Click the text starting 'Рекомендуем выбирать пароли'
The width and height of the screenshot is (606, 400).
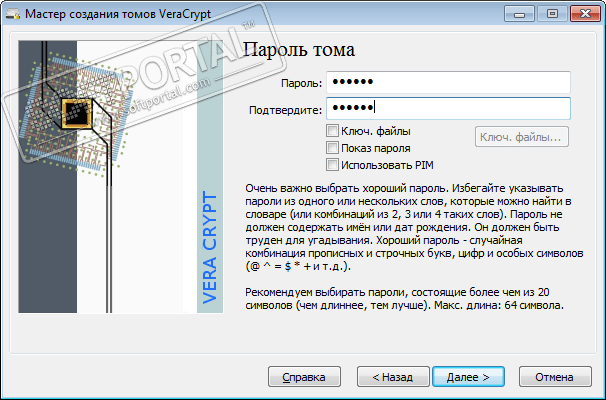pos(404,299)
